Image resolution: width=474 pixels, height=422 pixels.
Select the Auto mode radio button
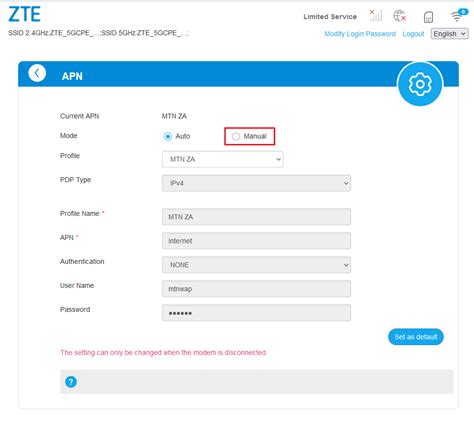tap(168, 136)
